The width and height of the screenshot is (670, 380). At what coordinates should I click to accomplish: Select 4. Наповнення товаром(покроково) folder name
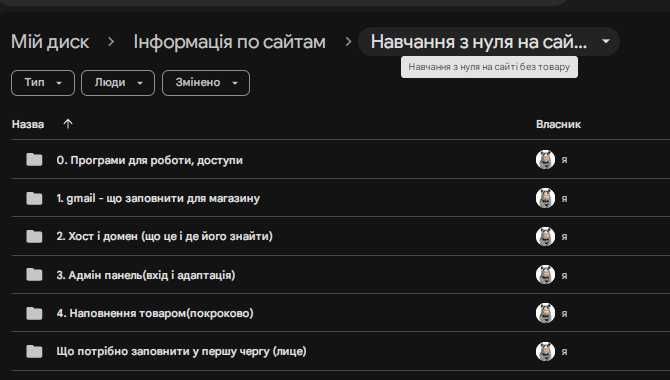pyautogui.click(x=155, y=313)
